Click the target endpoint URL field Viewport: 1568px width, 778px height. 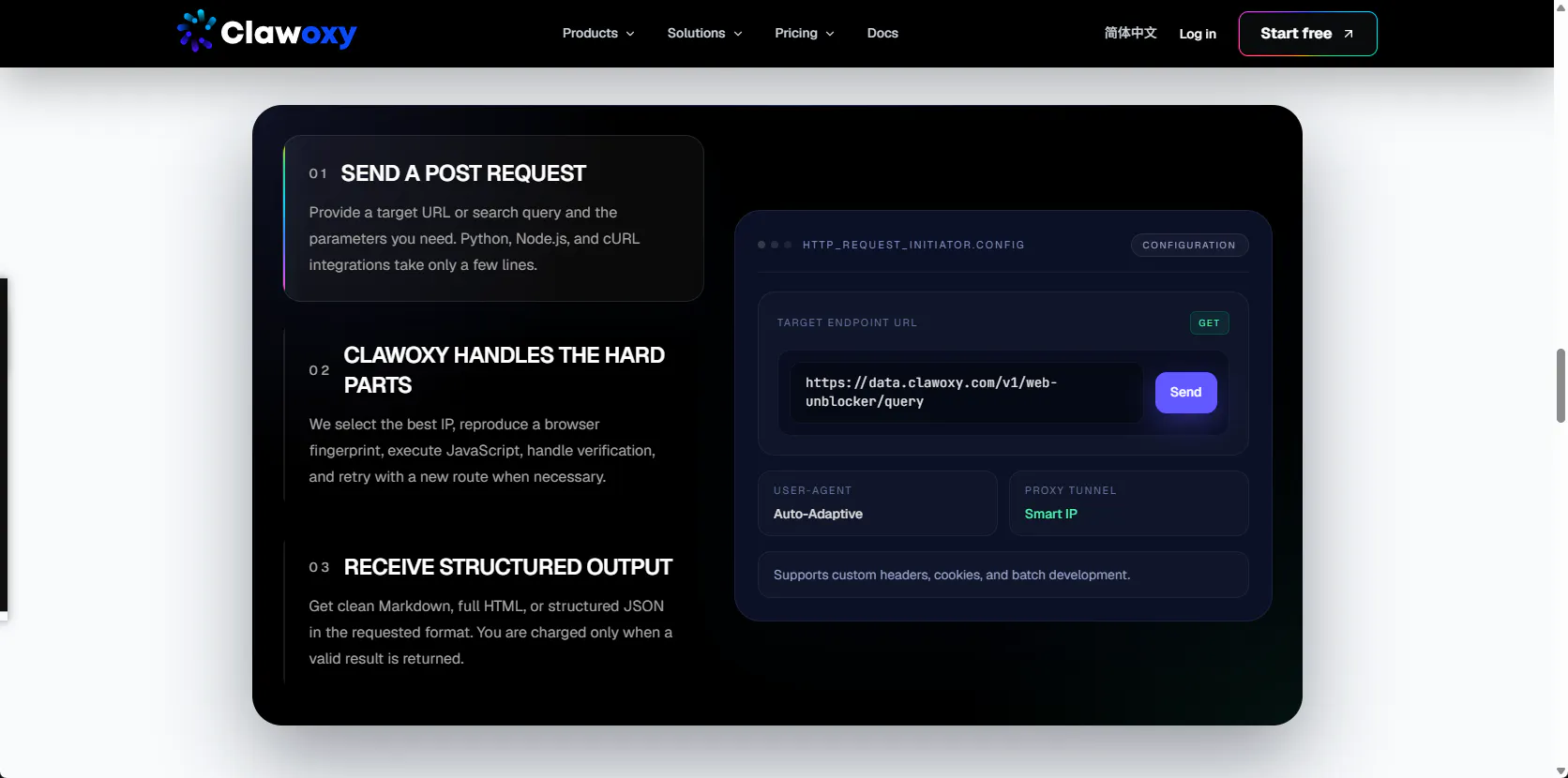coord(966,393)
